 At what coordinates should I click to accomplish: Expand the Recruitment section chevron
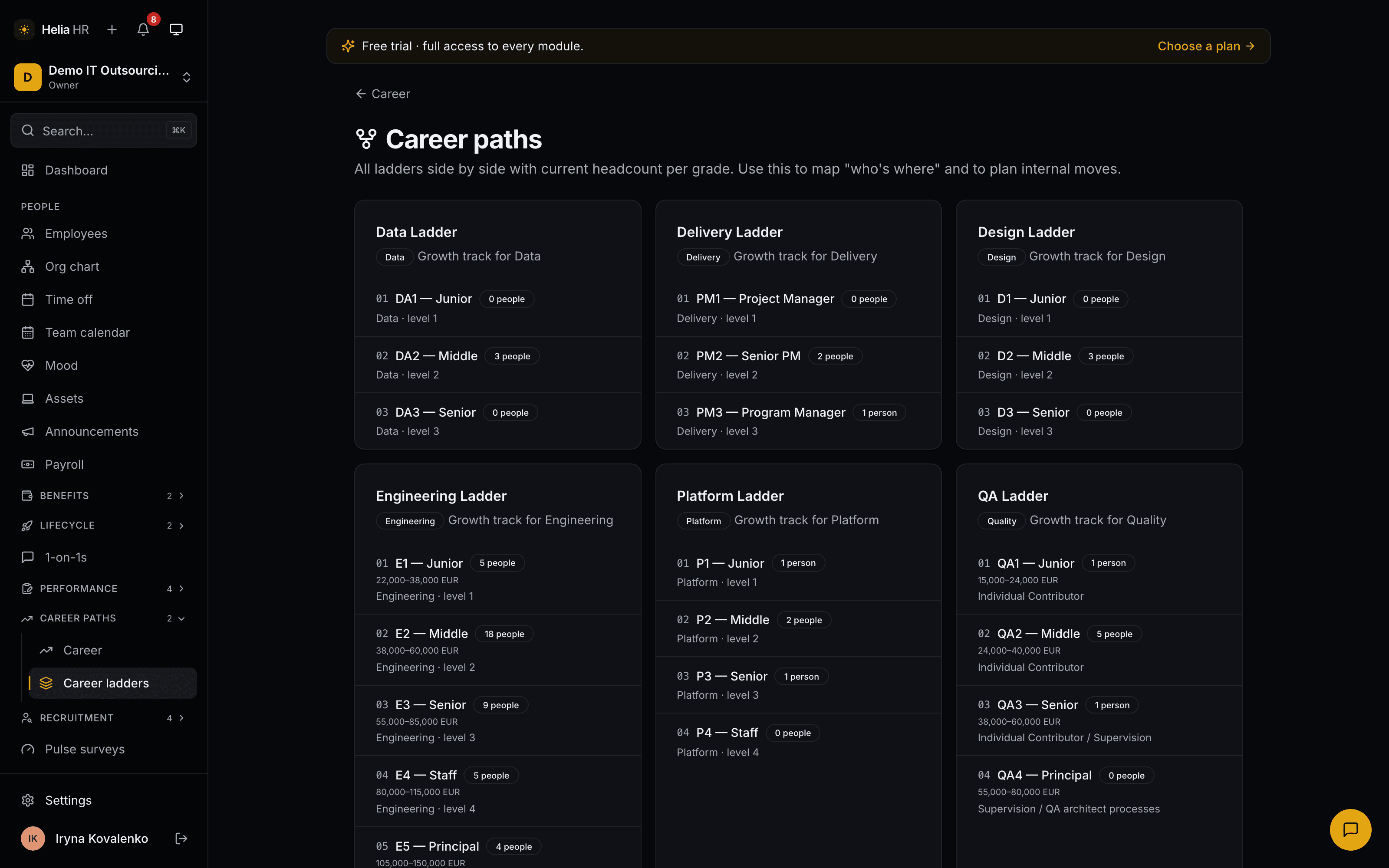coord(181,717)
